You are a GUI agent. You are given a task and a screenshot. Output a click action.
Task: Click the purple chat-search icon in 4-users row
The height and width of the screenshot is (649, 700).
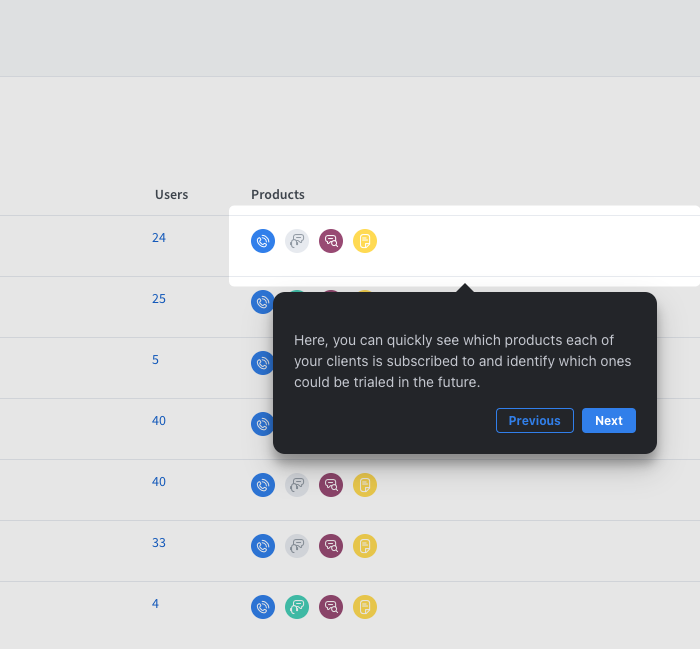tap(331, 607)
